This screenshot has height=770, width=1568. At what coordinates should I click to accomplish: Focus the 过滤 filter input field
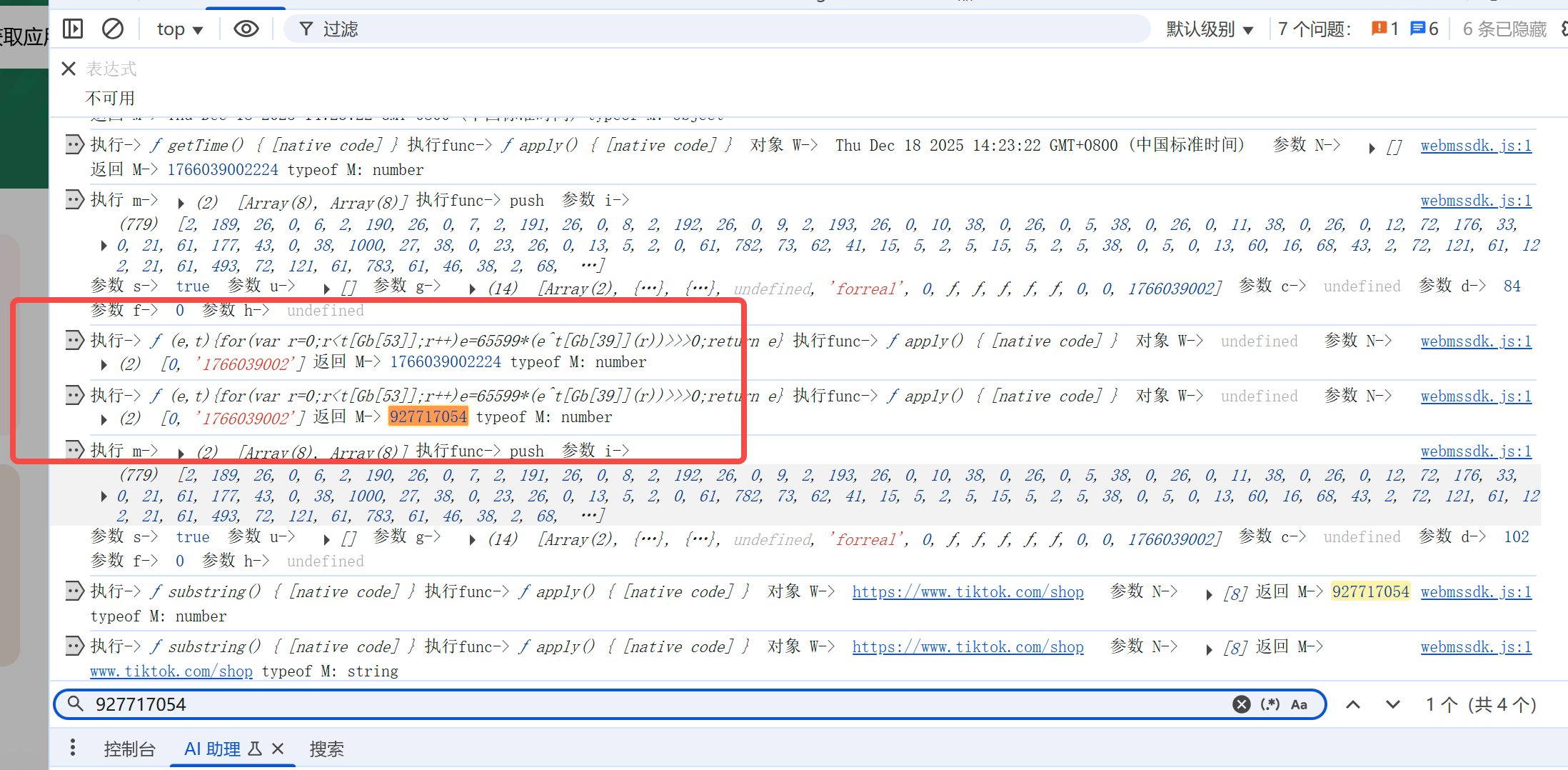coord(718,29)
